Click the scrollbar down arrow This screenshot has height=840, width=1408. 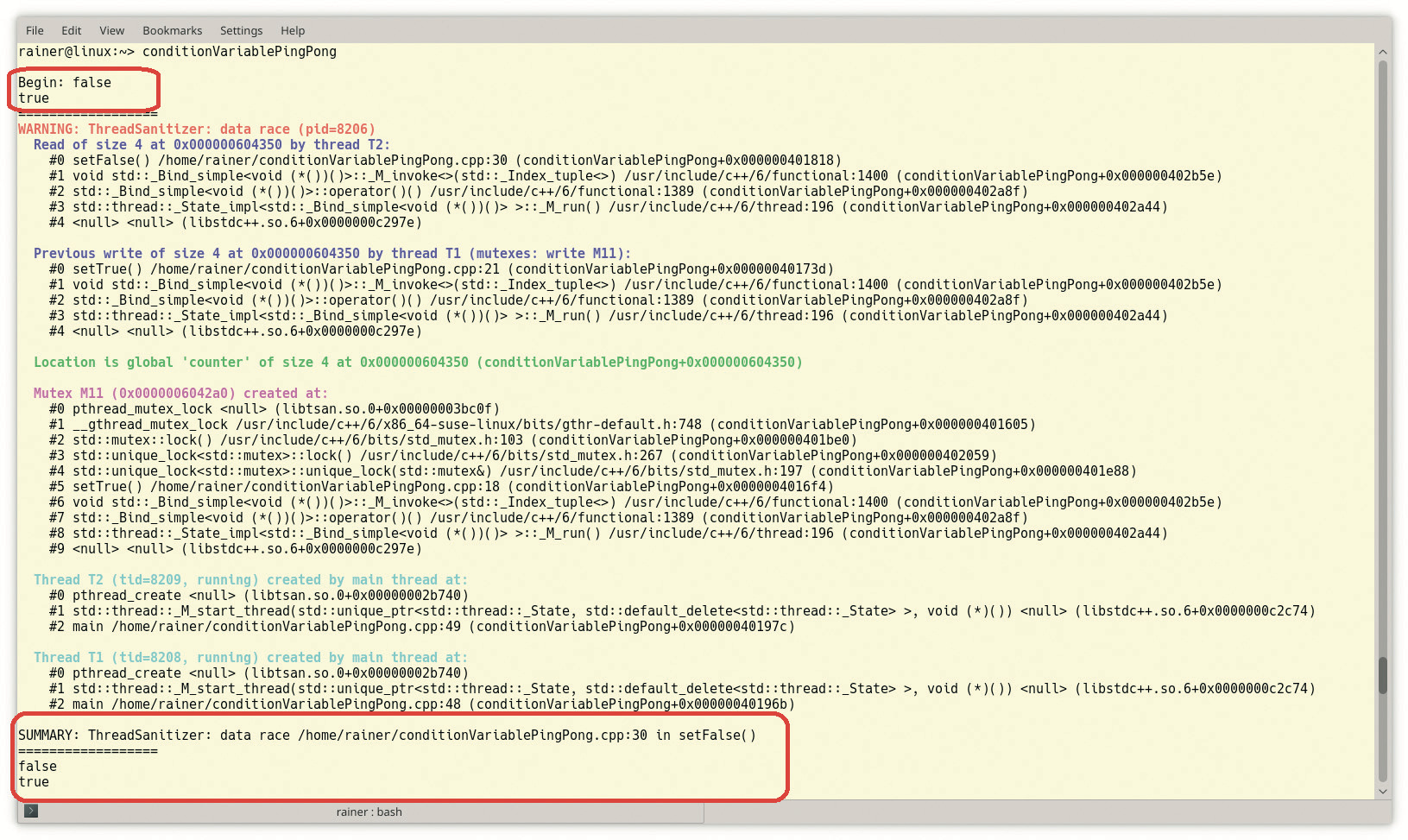coord(1383,792)
